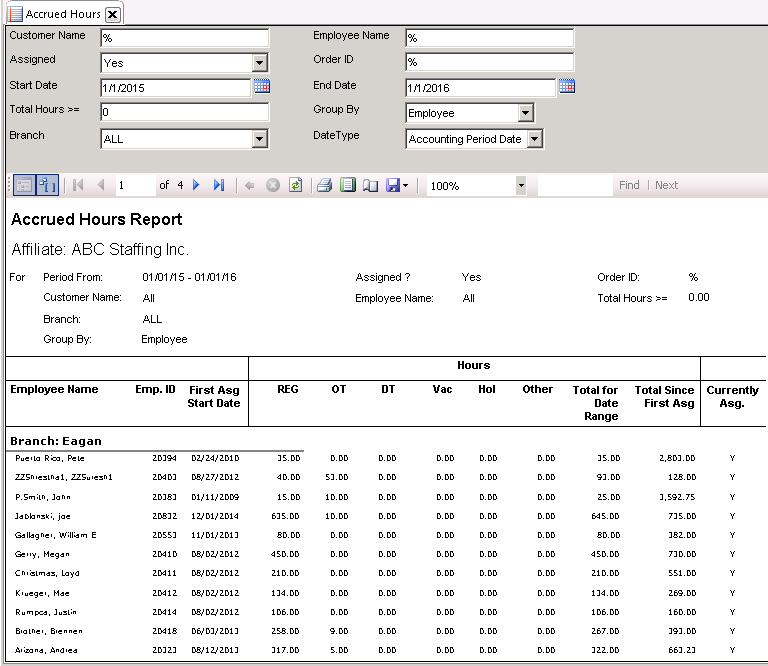Select the Accrued Hours tab

63,14
